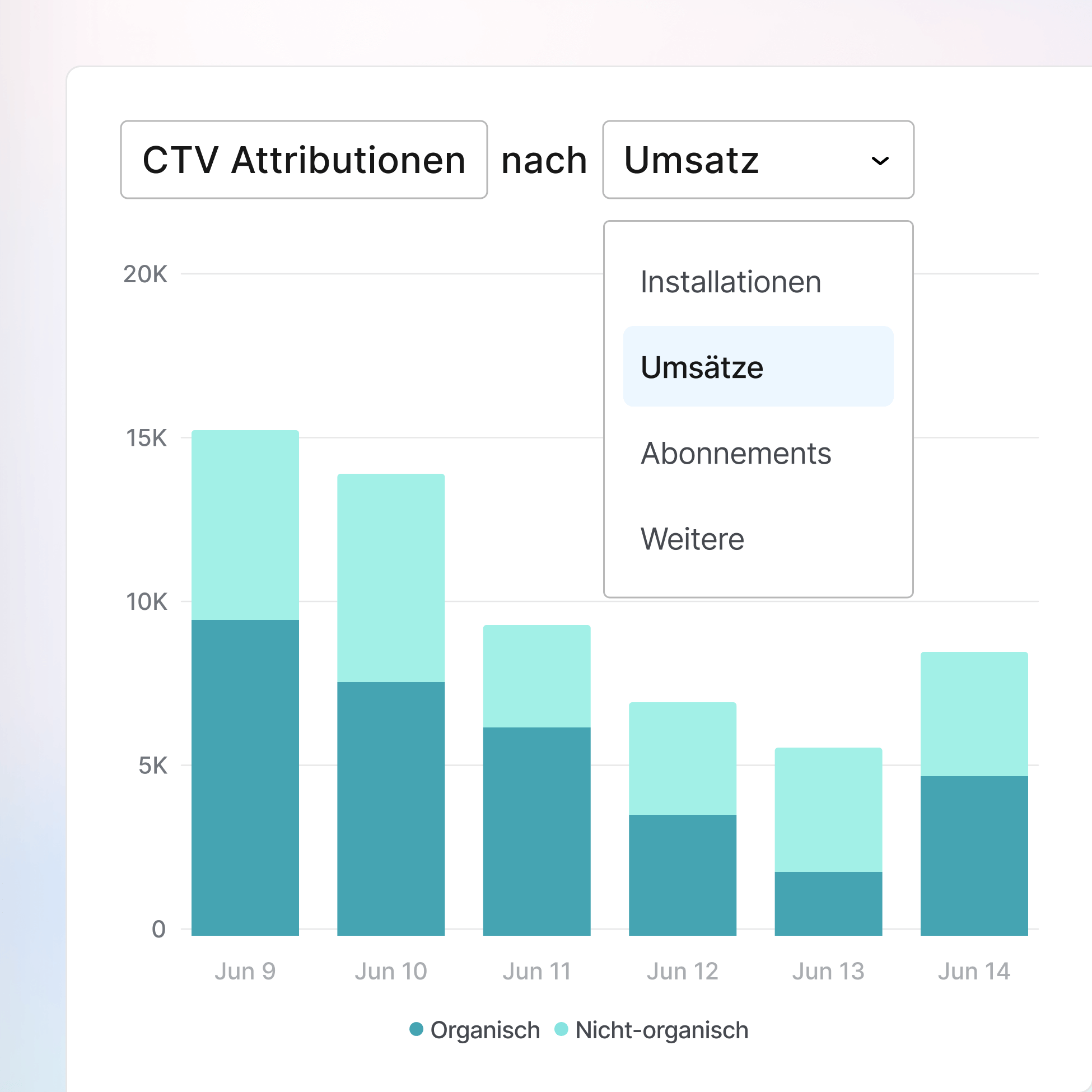
Task: Click the Organisch legend label
Action: (485, 1030)
